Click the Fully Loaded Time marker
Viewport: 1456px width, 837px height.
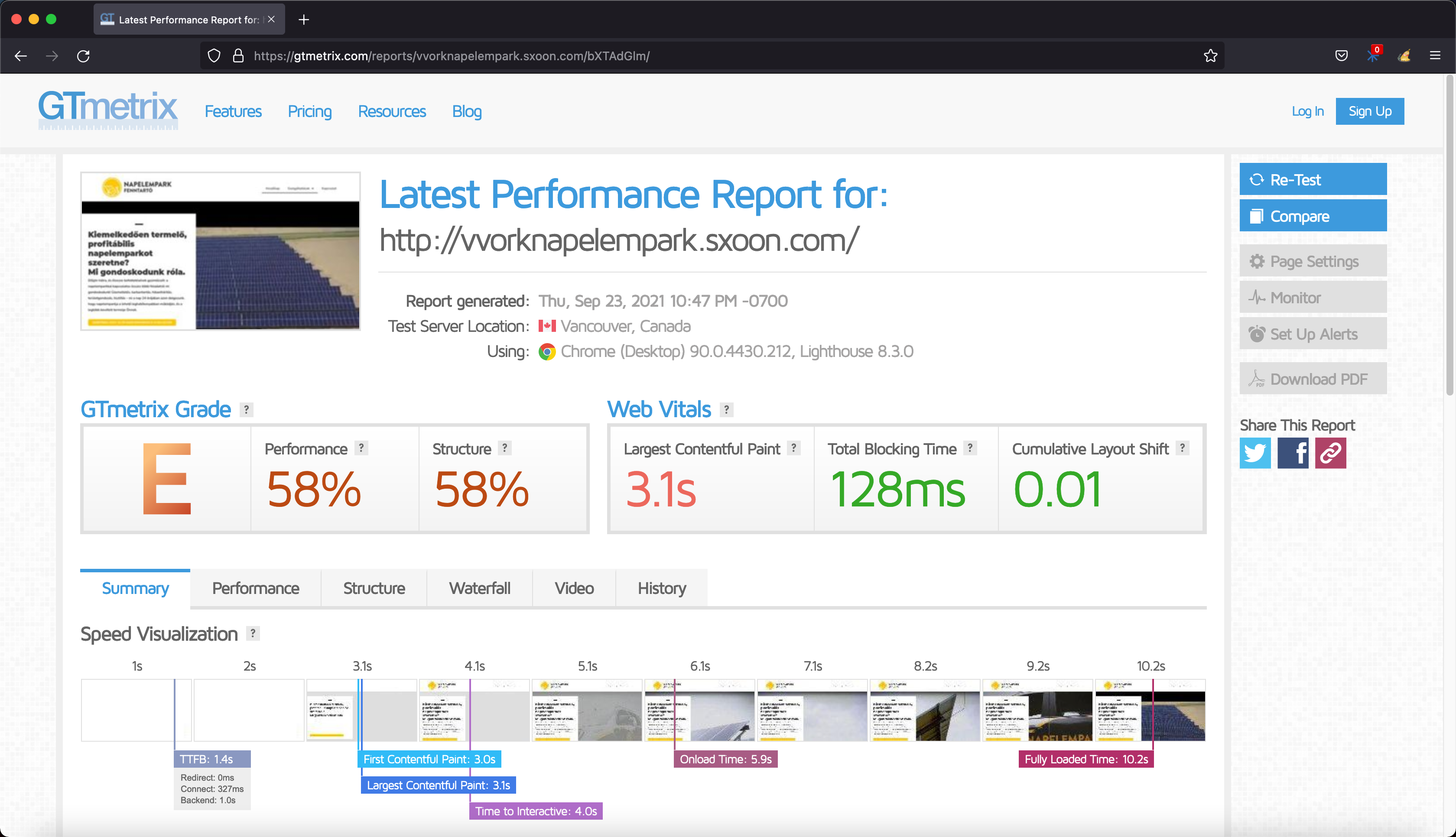click(x=1086, y=759)
